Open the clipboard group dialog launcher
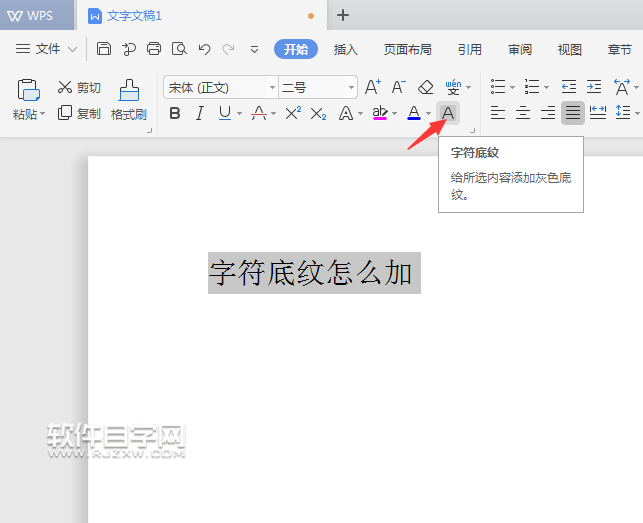Screen dimensions: 643x523 tap(150, 130)
